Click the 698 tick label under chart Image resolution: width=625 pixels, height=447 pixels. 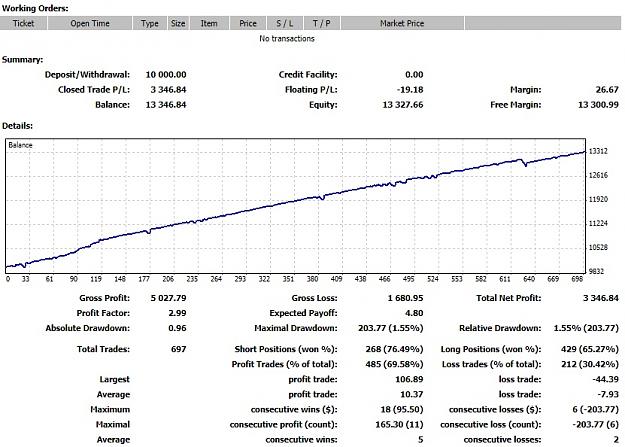pos(577,279)
